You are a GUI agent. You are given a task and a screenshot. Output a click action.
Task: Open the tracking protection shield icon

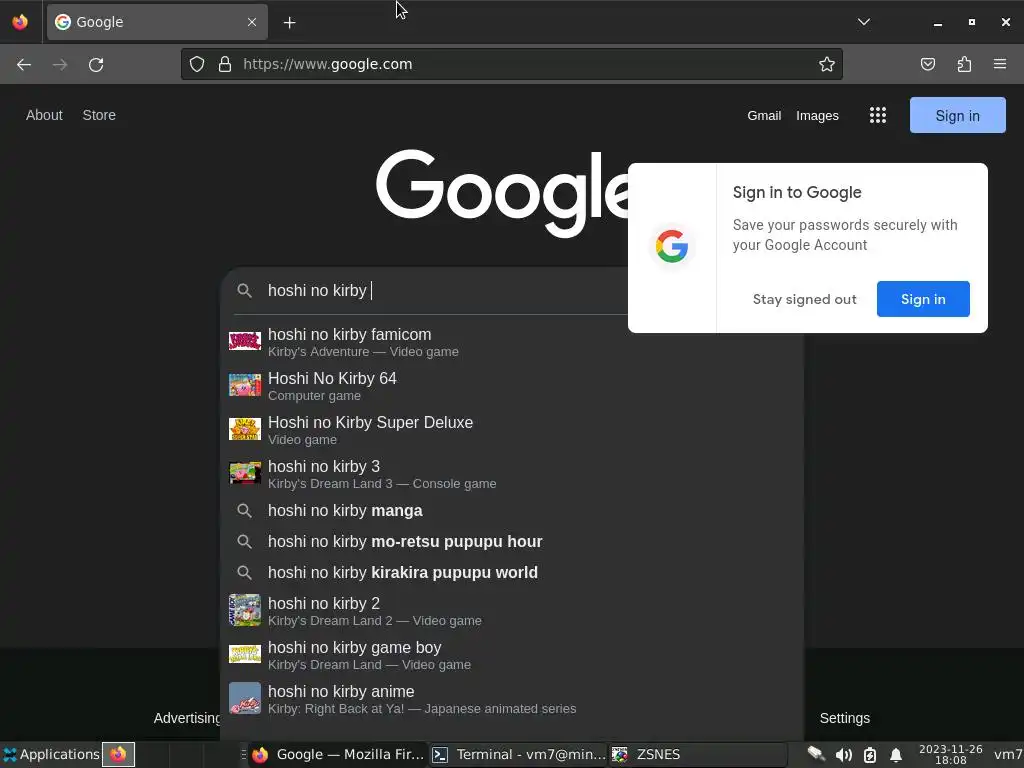pos(197,64)
